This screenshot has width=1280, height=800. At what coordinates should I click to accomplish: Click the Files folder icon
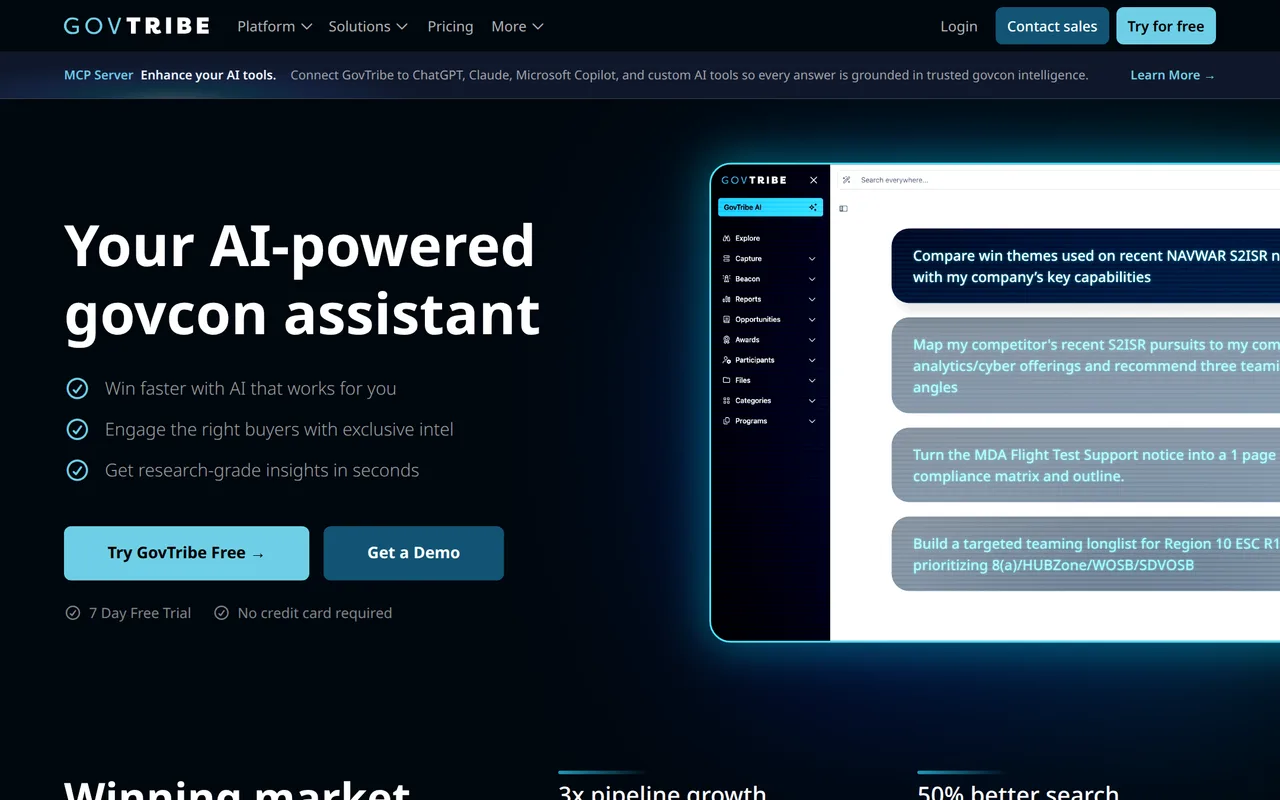pos(726,380)
